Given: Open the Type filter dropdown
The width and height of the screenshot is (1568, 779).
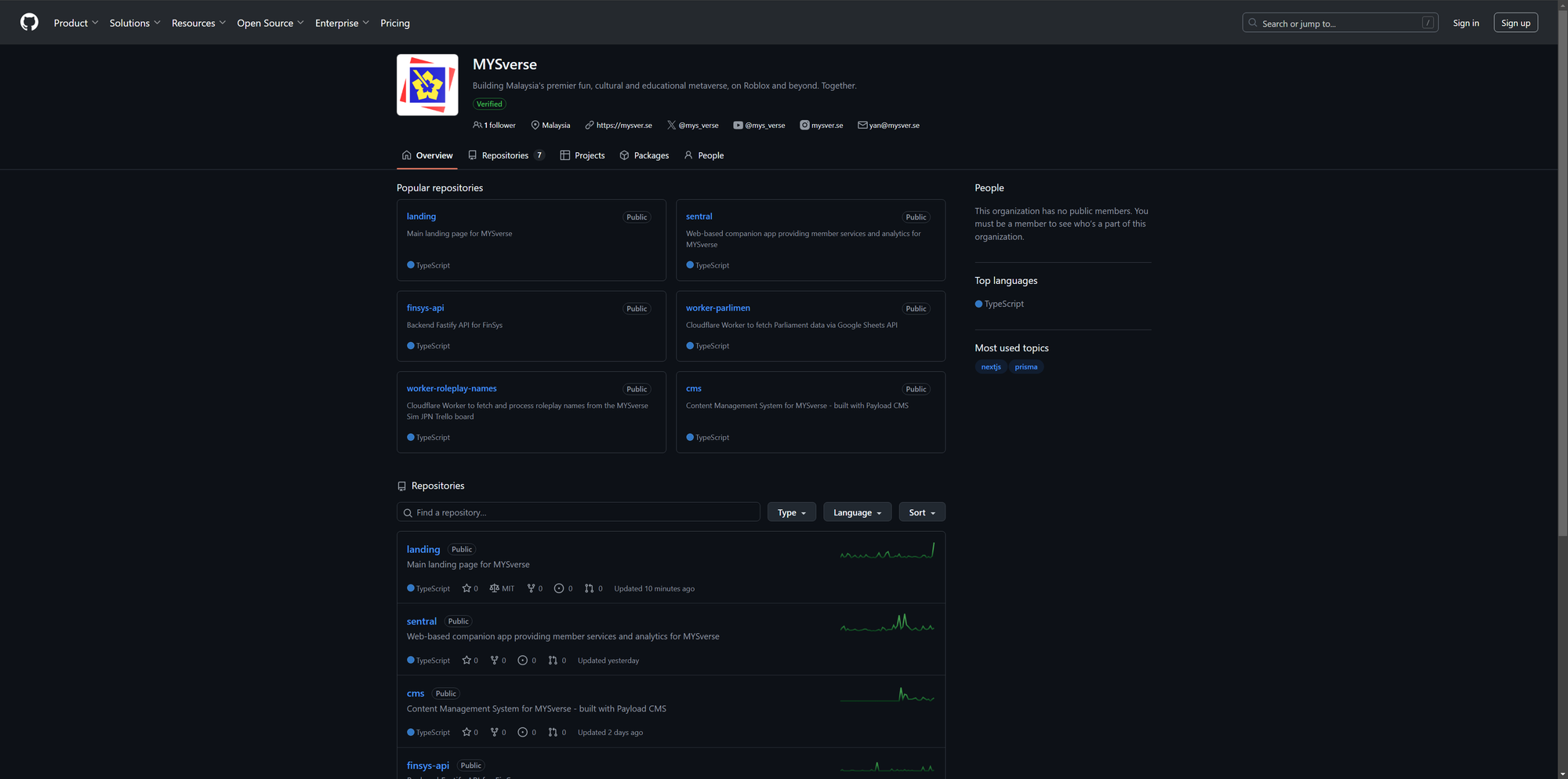Looking at the screenshot, I should pos(792,512).
